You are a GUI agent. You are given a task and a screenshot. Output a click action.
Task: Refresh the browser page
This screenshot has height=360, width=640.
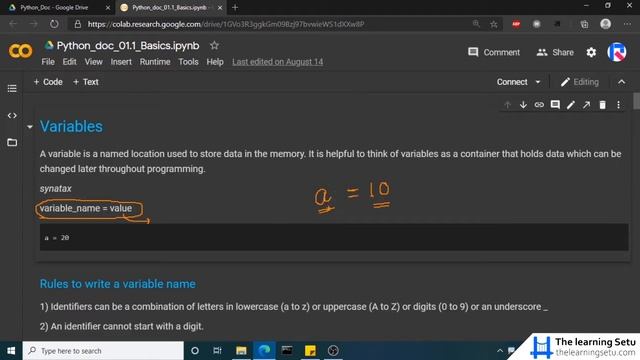click(x=54, y=24)
